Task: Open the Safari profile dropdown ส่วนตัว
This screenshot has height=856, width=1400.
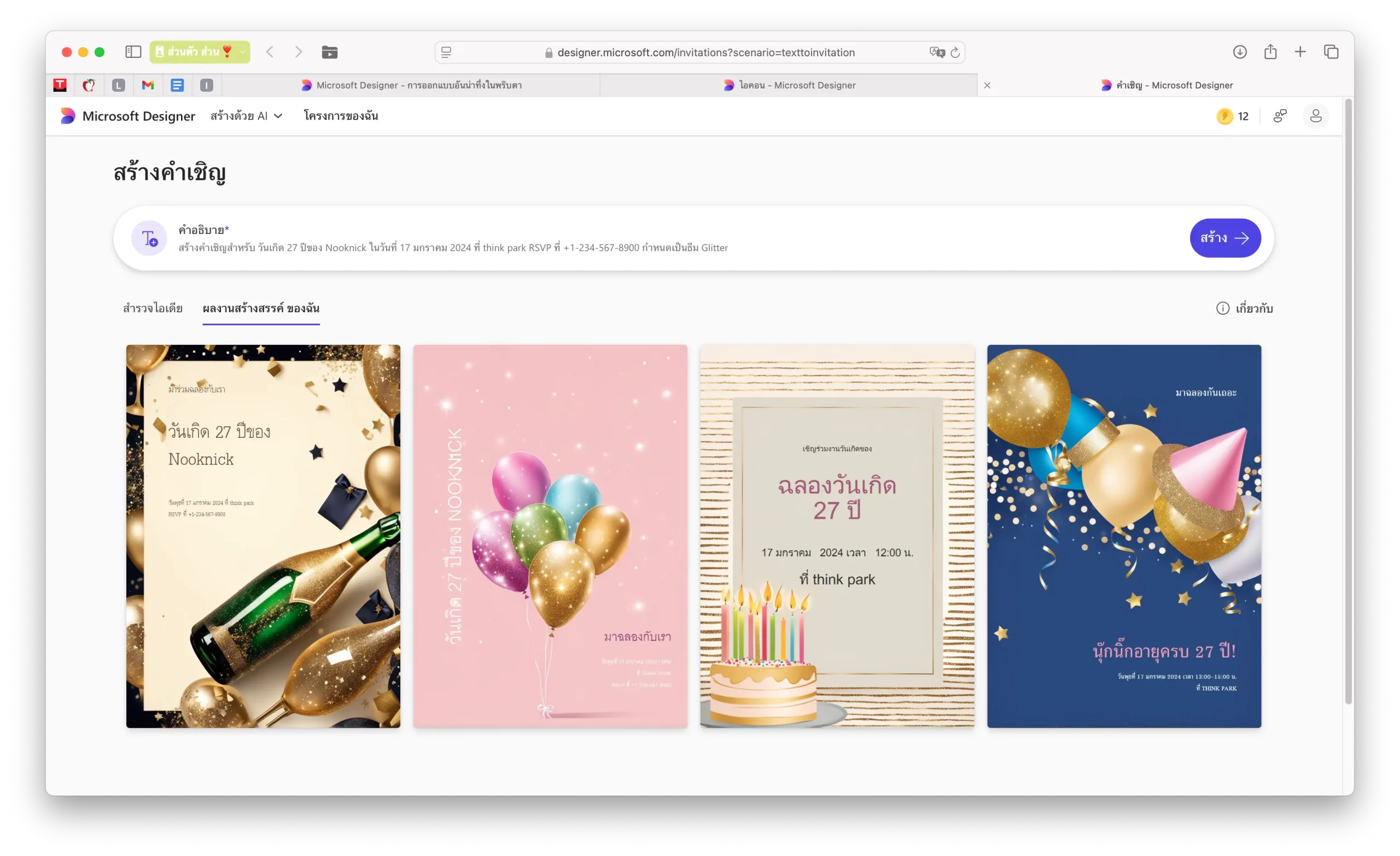Action: tap(200, 52)
